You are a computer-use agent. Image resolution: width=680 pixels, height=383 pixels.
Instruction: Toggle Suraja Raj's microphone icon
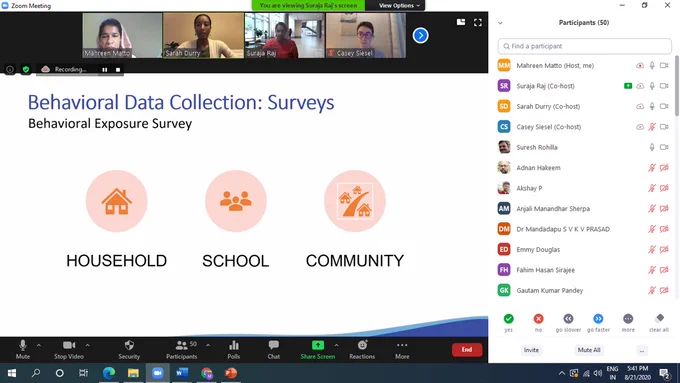point(652,86)
